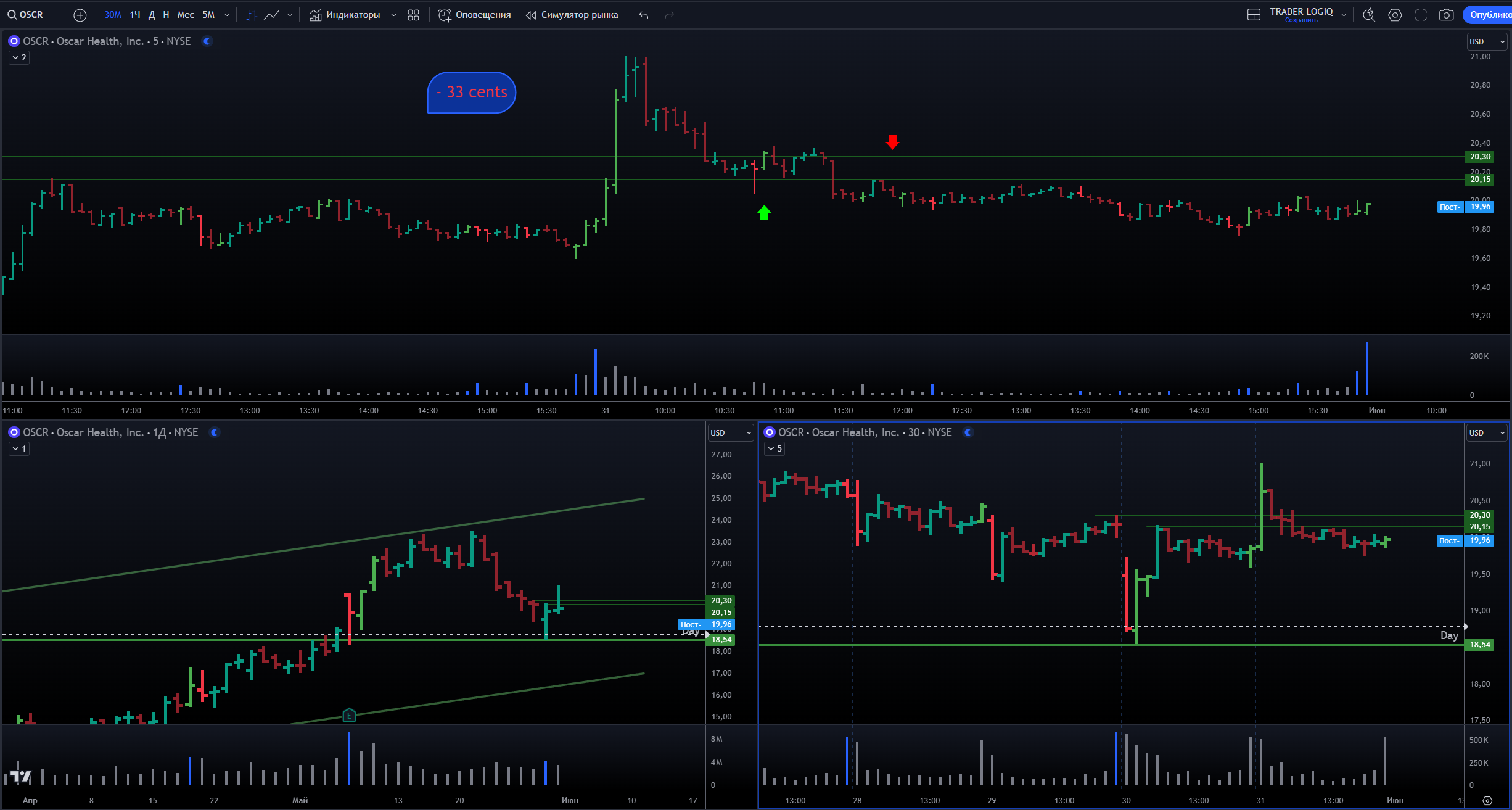
Task: Select the bars chart type icon
Action: click(252, 15)
